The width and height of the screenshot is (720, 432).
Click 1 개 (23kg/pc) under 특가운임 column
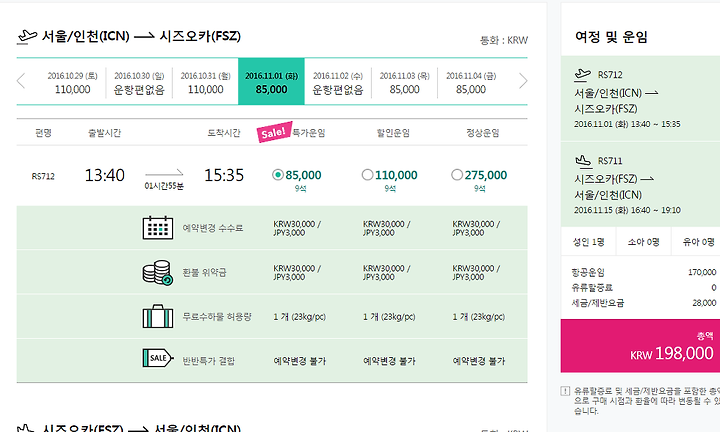(299, 317)
